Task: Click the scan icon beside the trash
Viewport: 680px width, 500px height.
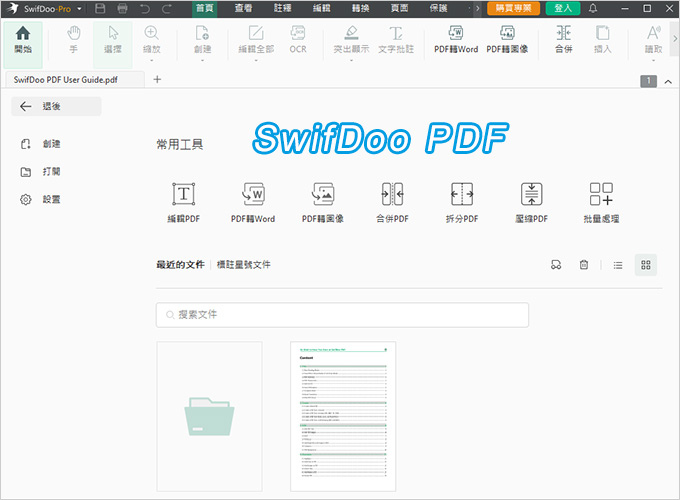Action: point(556,265)
